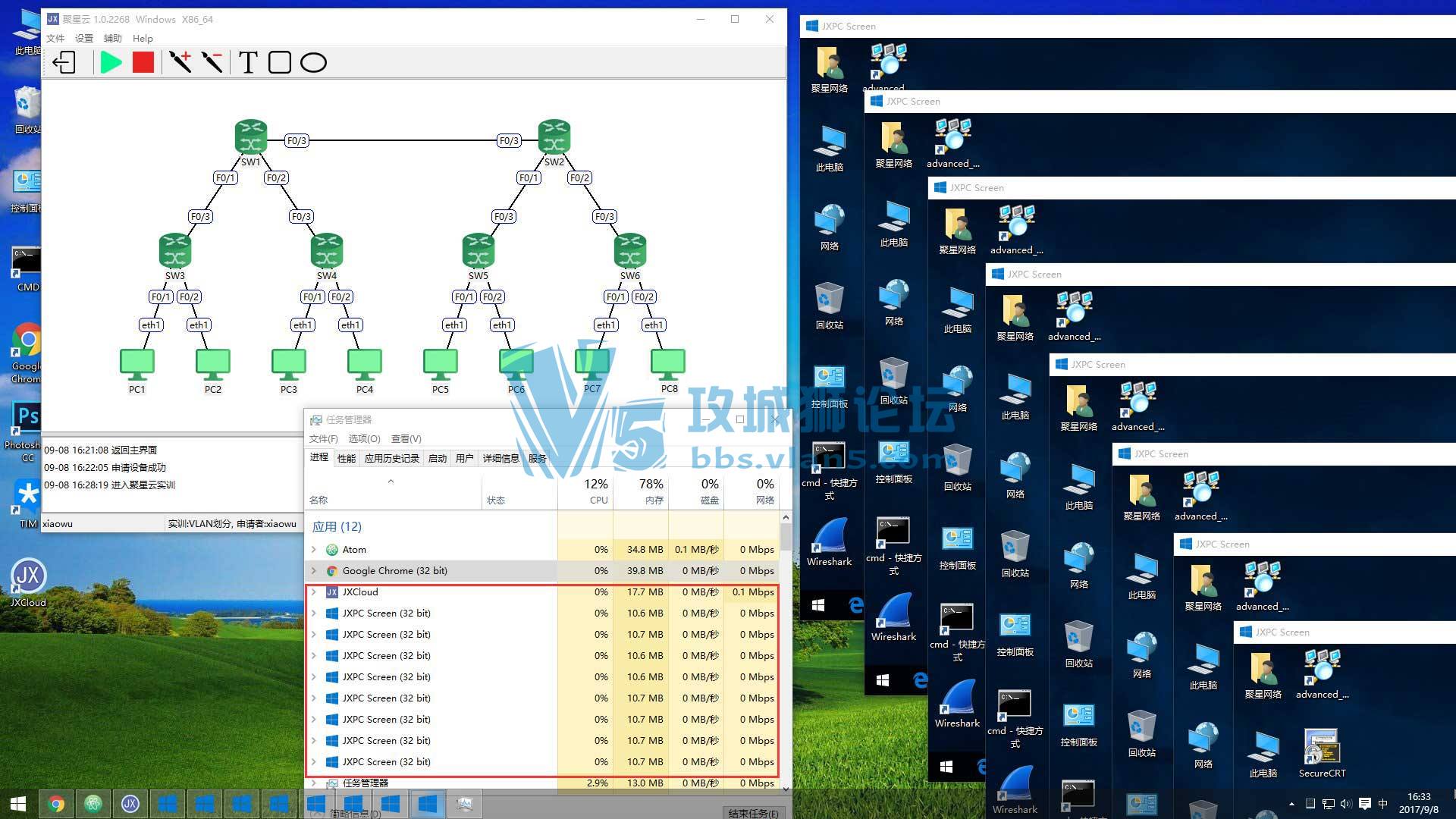Open the Help menu in 聚星云 window
The width and height of the screenshot is (1456, 819).
143,38
